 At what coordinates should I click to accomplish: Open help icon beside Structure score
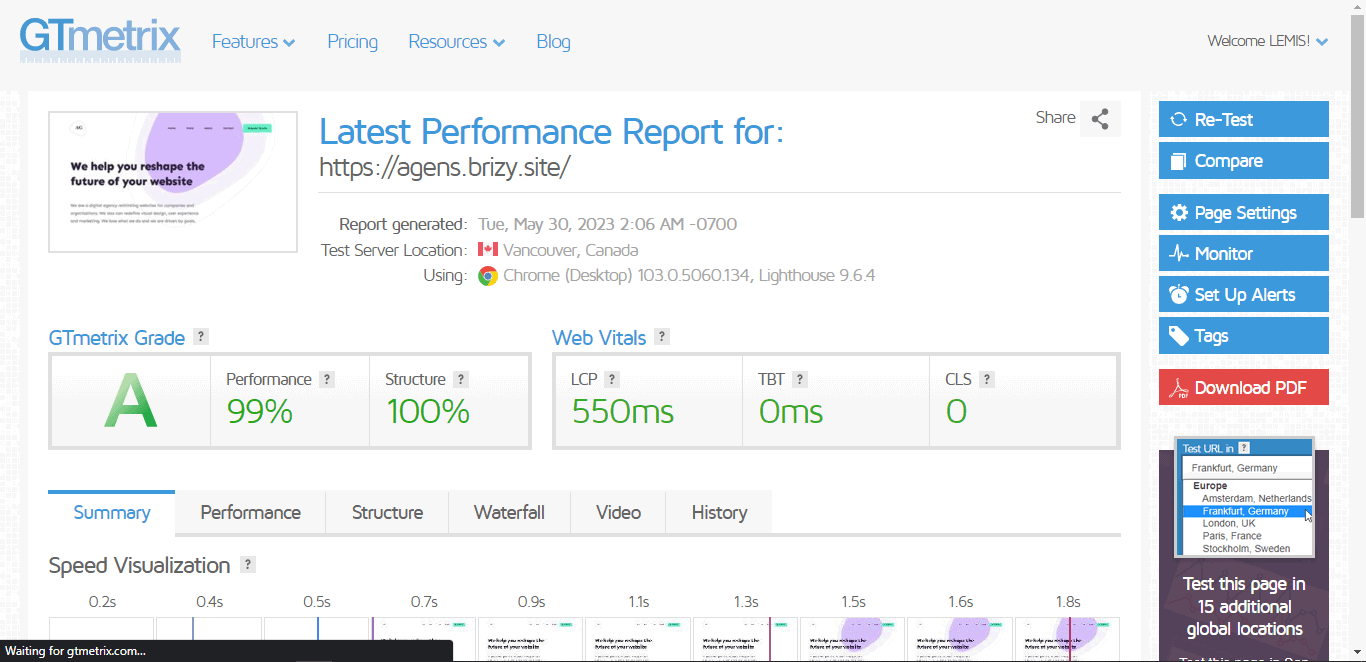click(461, 380)
